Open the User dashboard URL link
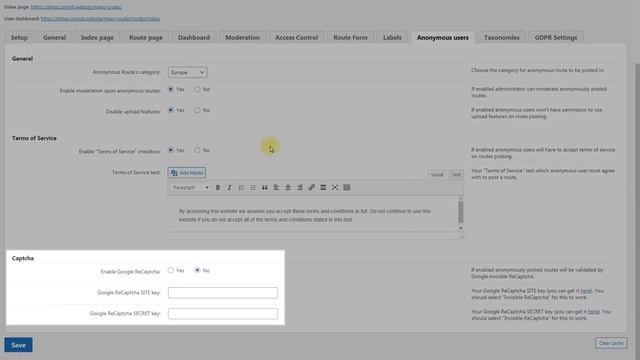This screenshot has width=640, height=360. tap(100, 19)
